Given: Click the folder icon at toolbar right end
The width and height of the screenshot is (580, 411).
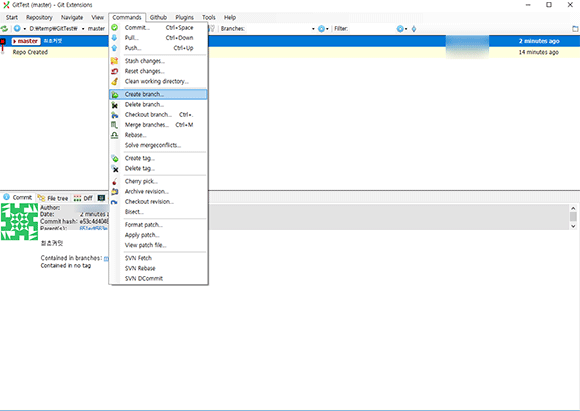Looking at the screenshot, I should 575,28.
